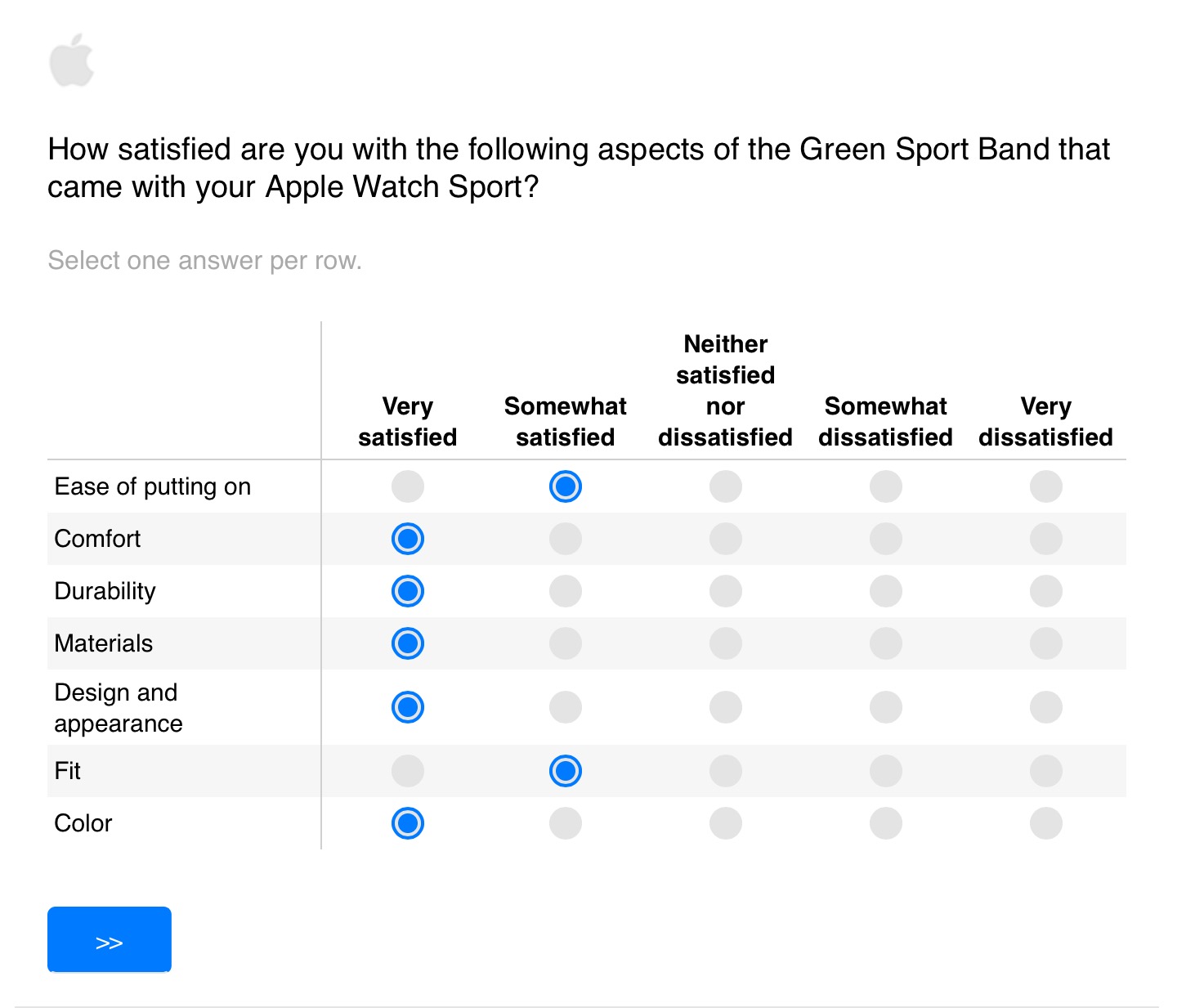Choose Somewhat dissatisfied for Comfort
The width and height of the screenshot is (1204, 1008).
click(886, 539)
